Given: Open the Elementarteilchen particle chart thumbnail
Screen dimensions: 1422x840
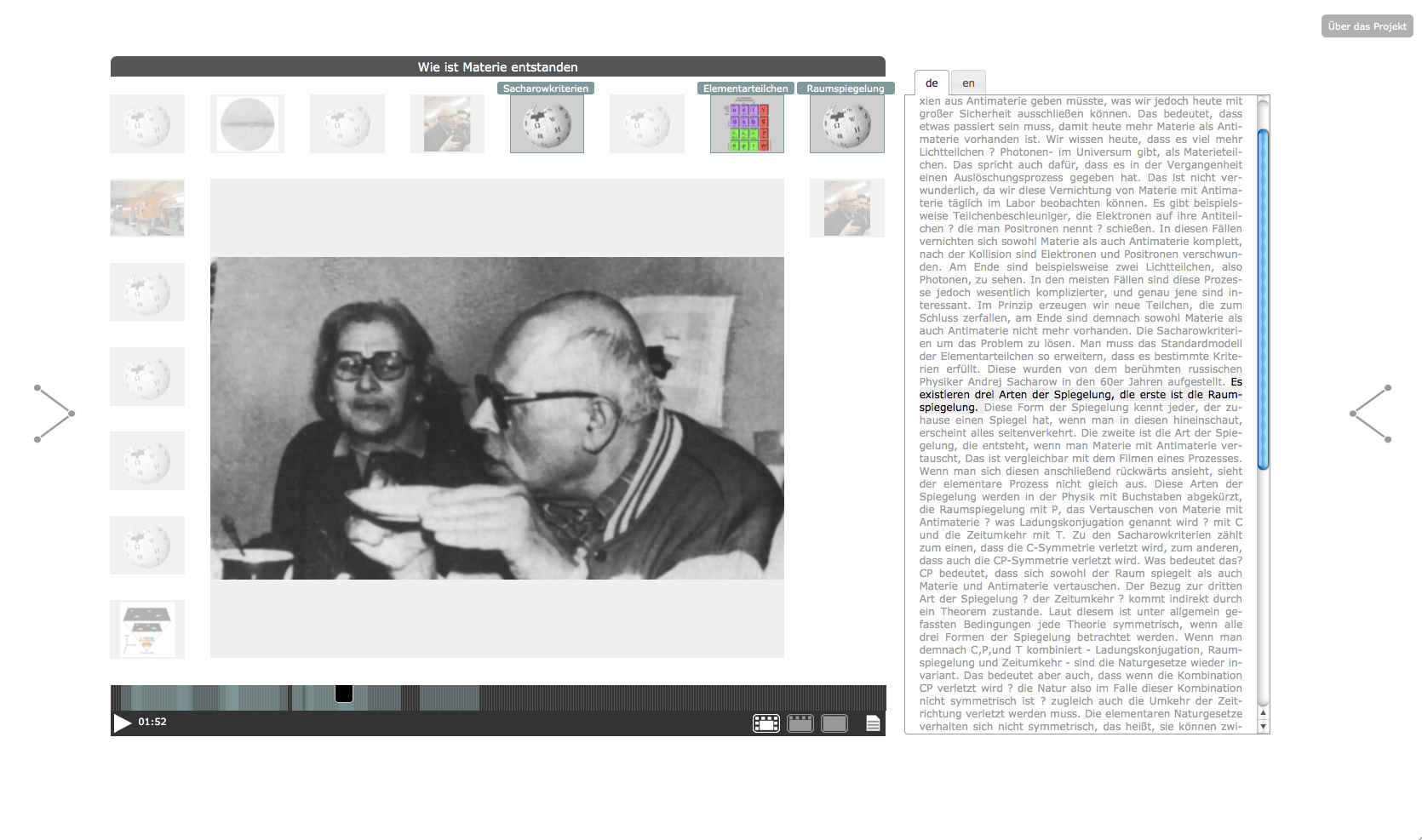Looking at the screenshot, I should pyautogui.click(x=747, y=124).
